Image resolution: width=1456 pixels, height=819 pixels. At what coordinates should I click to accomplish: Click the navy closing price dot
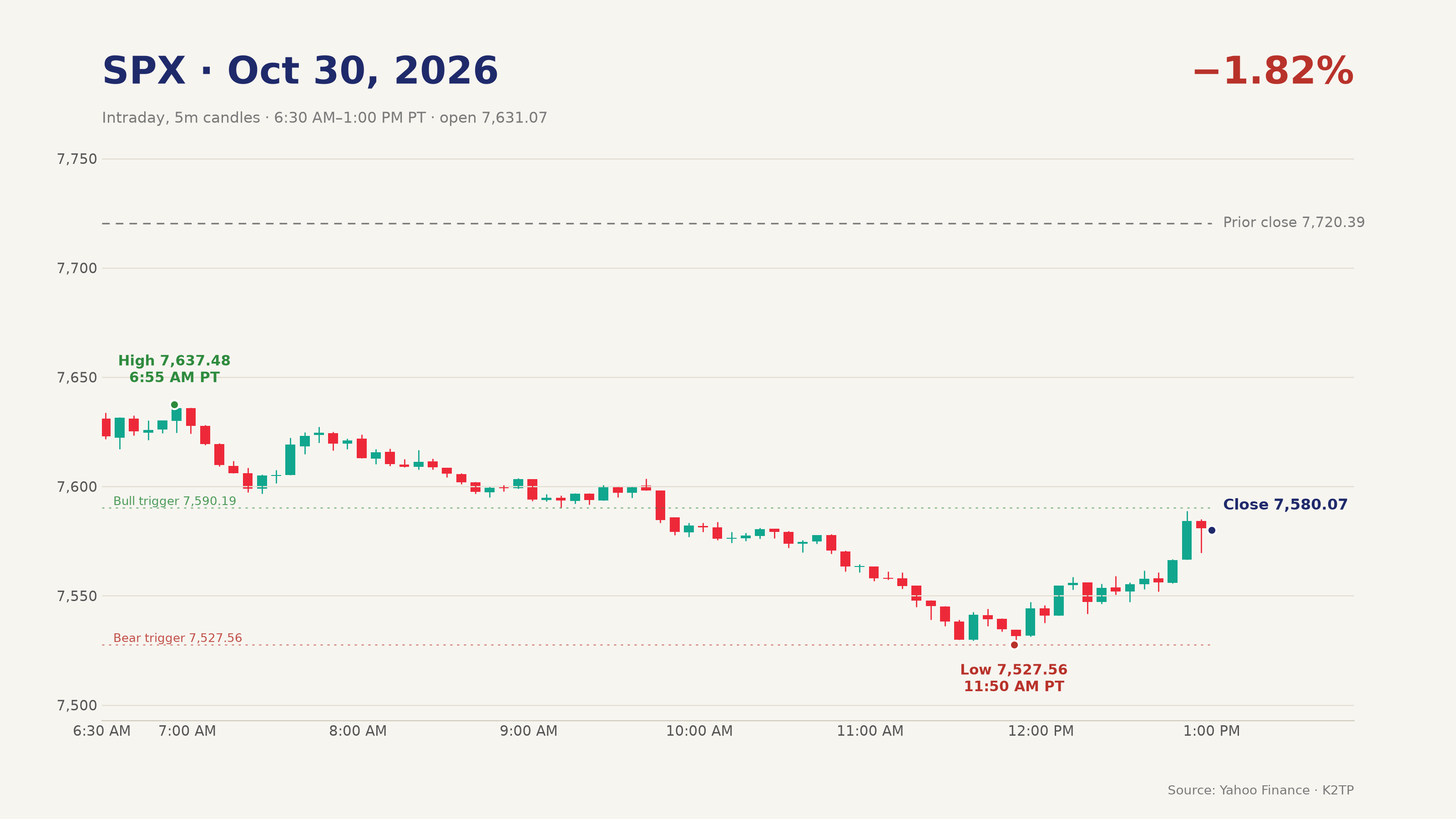[1212, 530]
